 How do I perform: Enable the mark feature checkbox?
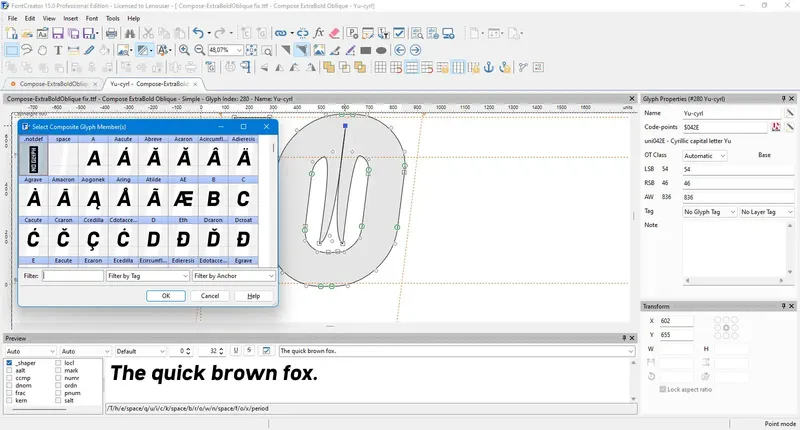58,370
